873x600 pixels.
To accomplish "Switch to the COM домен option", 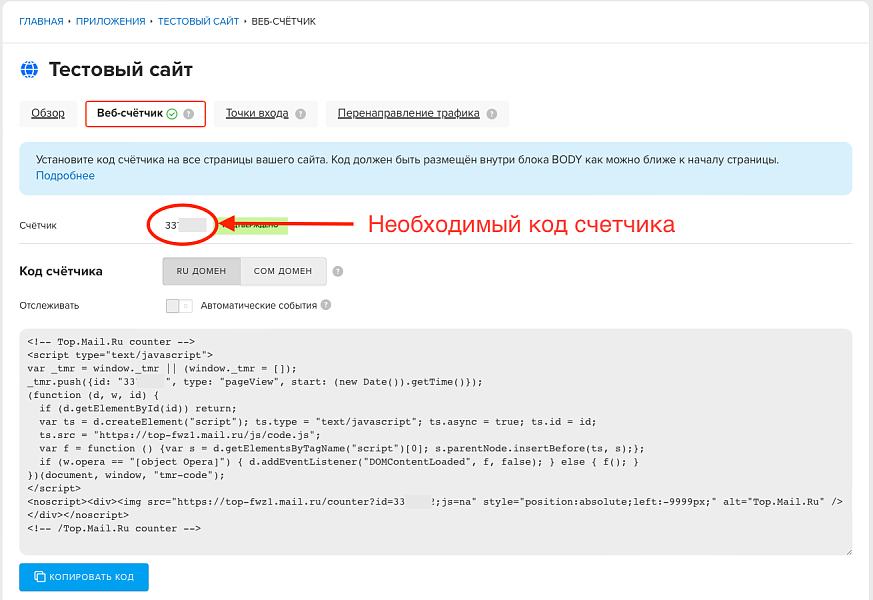I will click(x=282, y=270).
